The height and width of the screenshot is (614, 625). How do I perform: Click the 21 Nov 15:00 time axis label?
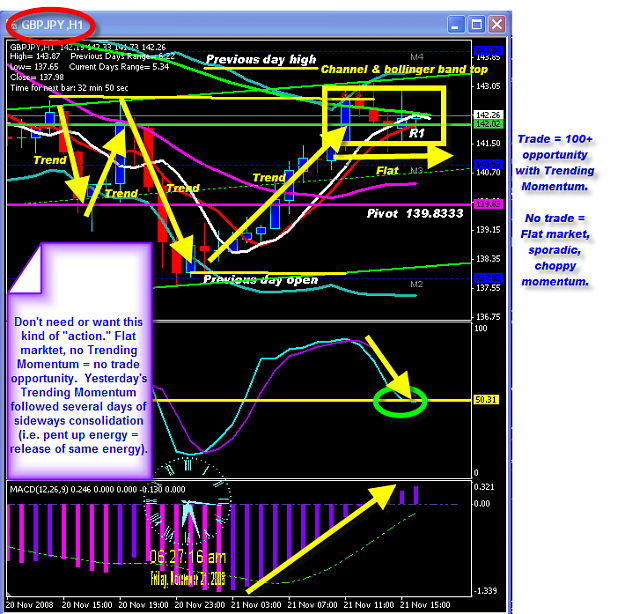point(425,605)
